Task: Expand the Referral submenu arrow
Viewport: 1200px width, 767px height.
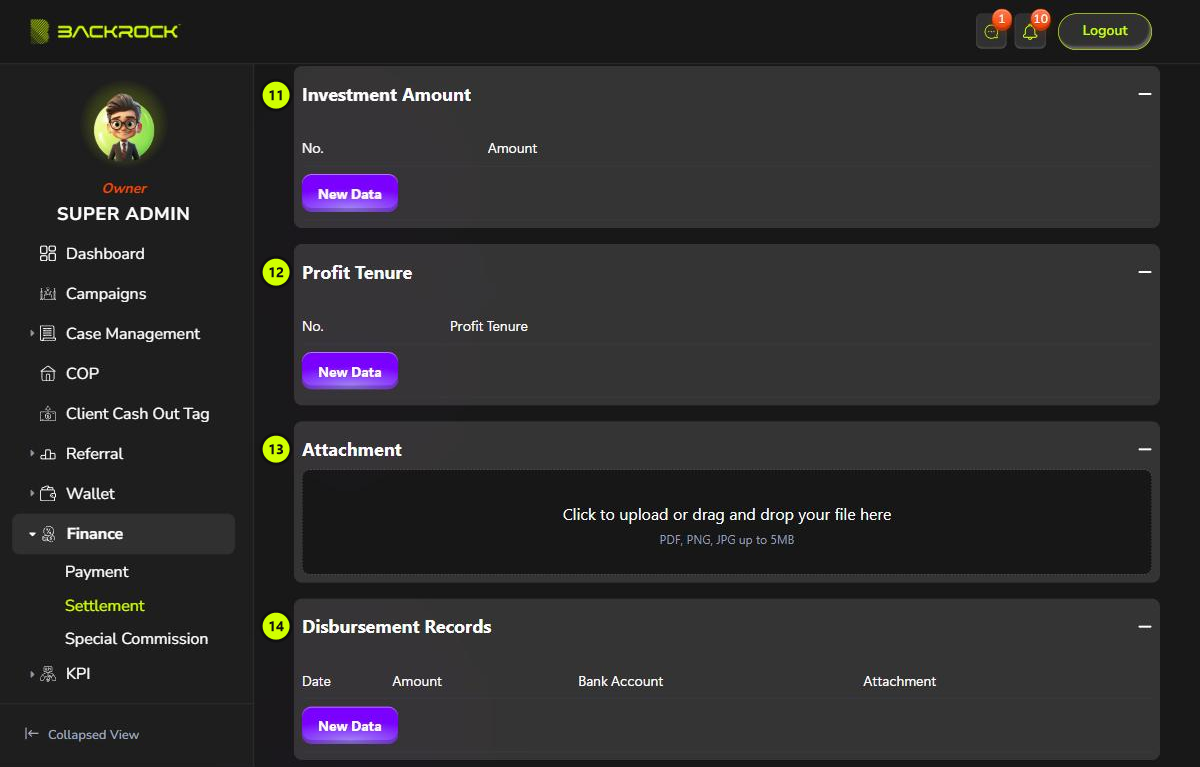Action: pos(32,454)
